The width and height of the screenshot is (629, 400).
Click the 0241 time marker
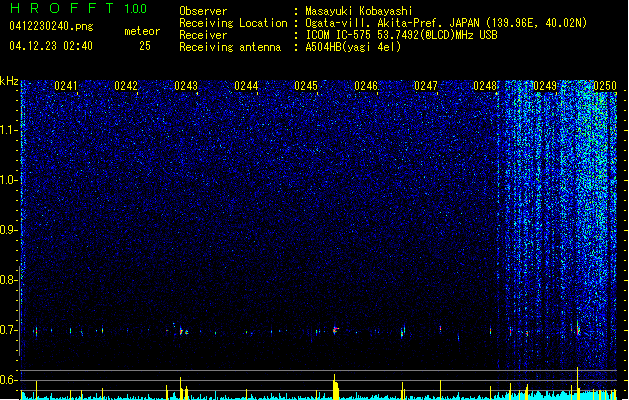coord(66,86)
